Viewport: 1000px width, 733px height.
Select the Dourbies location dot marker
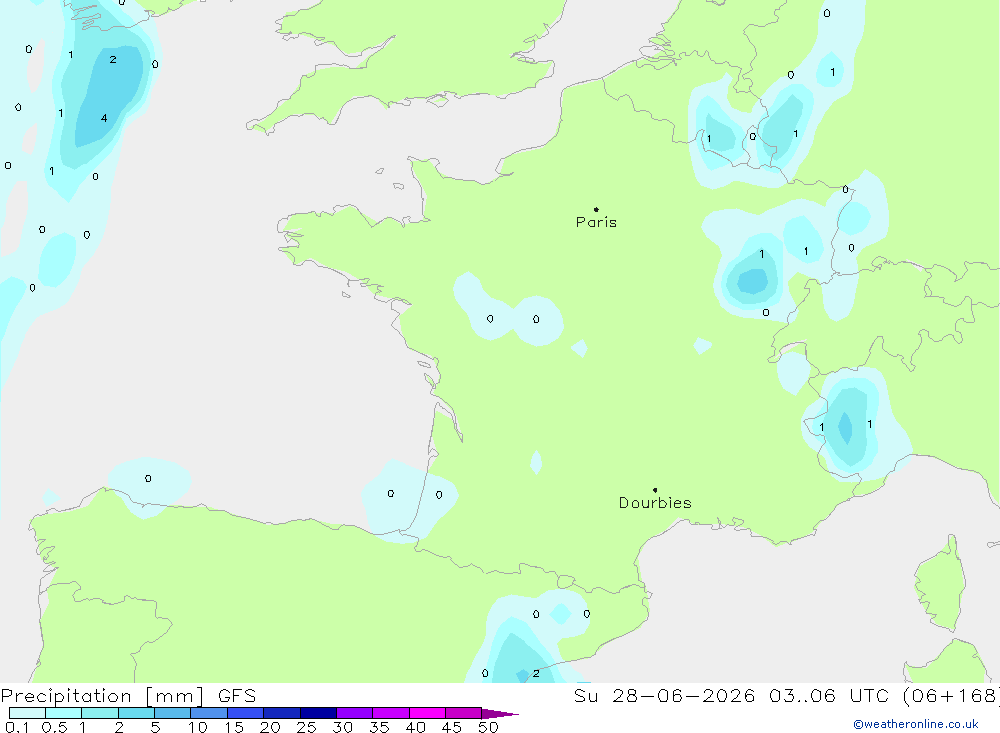click(655, 490)
